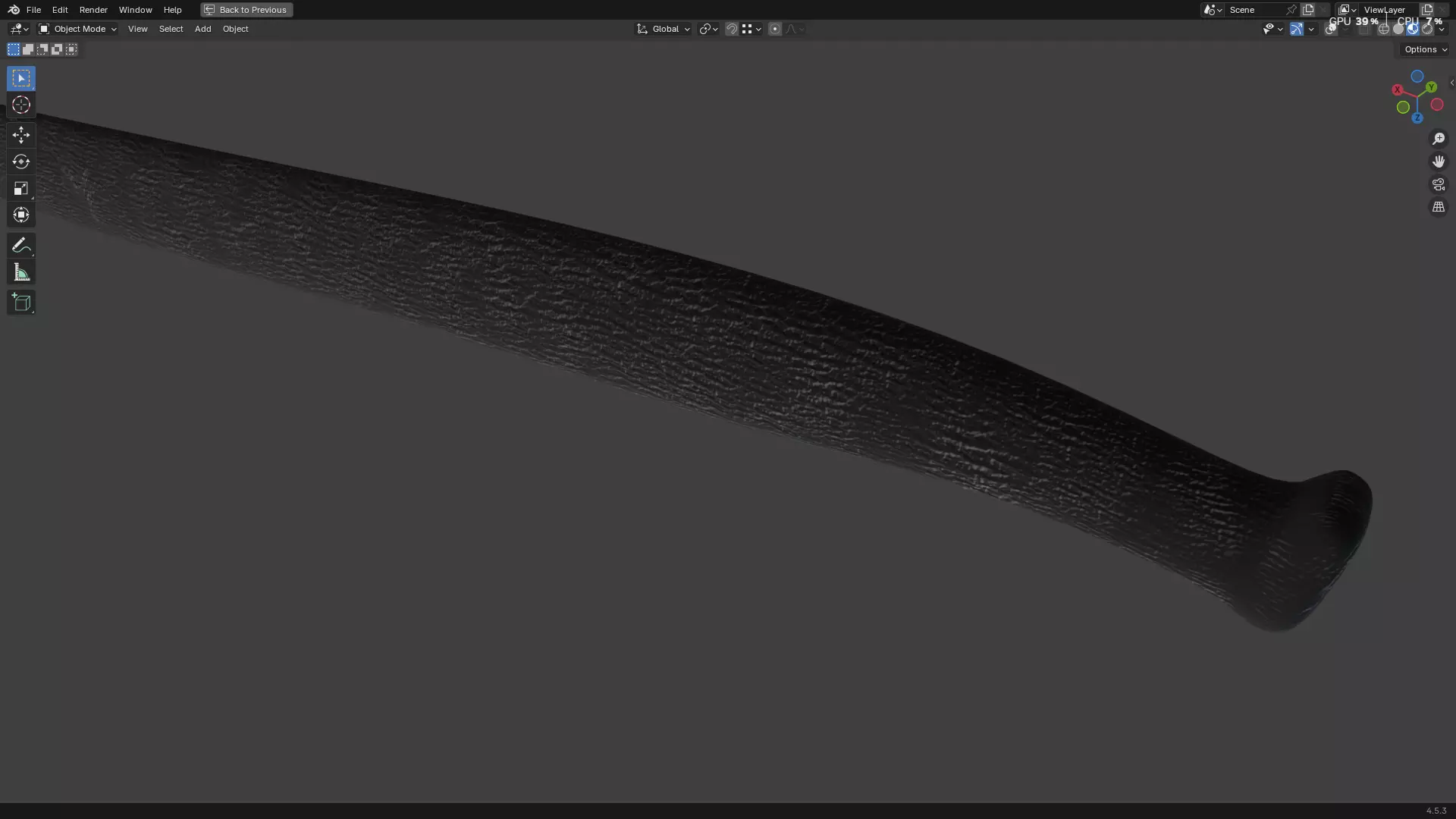Toggle perspective/orthographic grid view
Screen dimensions: 1456x819
pyautogui.click(x=1439, y=207)
